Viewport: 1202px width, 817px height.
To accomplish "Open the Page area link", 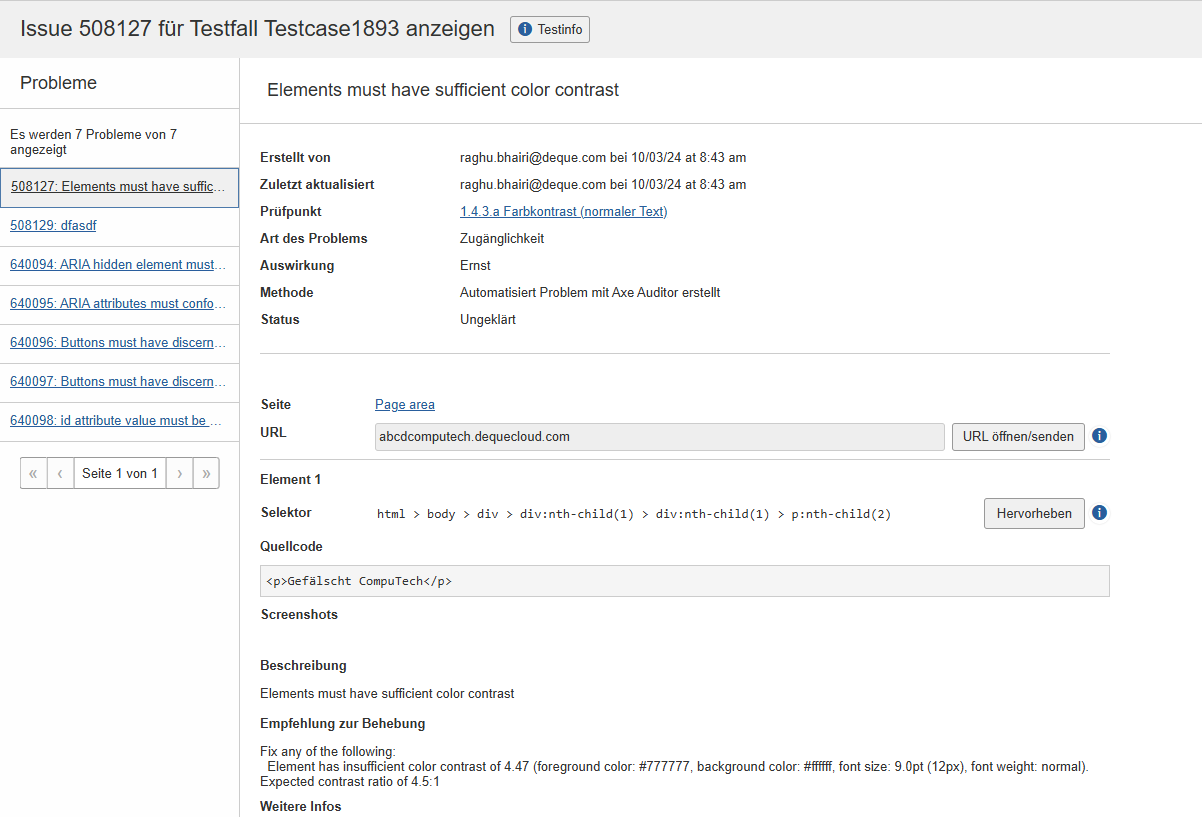I will coord(405,404).
